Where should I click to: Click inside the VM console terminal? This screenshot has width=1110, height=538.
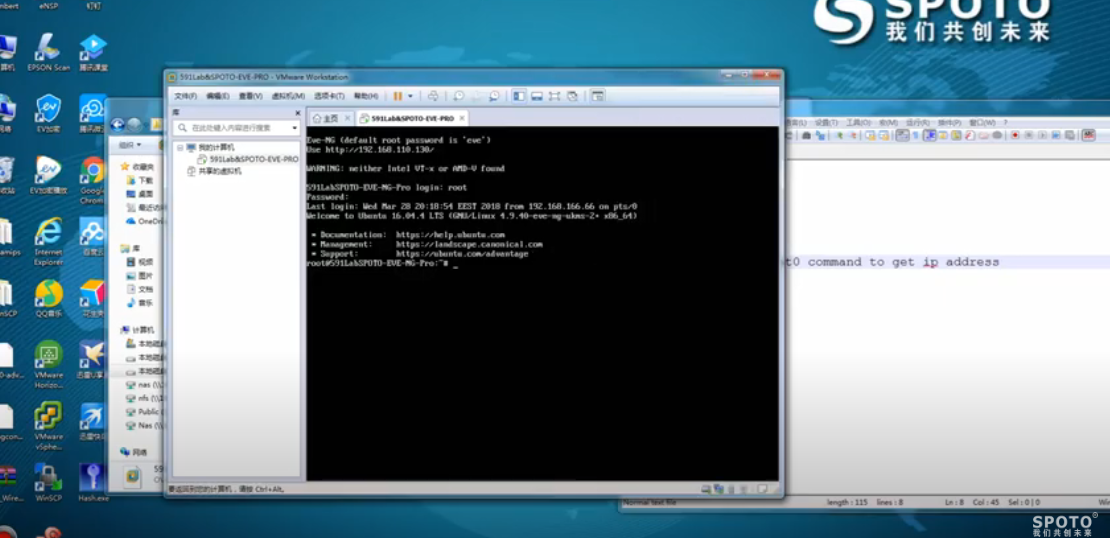point(542,304)
